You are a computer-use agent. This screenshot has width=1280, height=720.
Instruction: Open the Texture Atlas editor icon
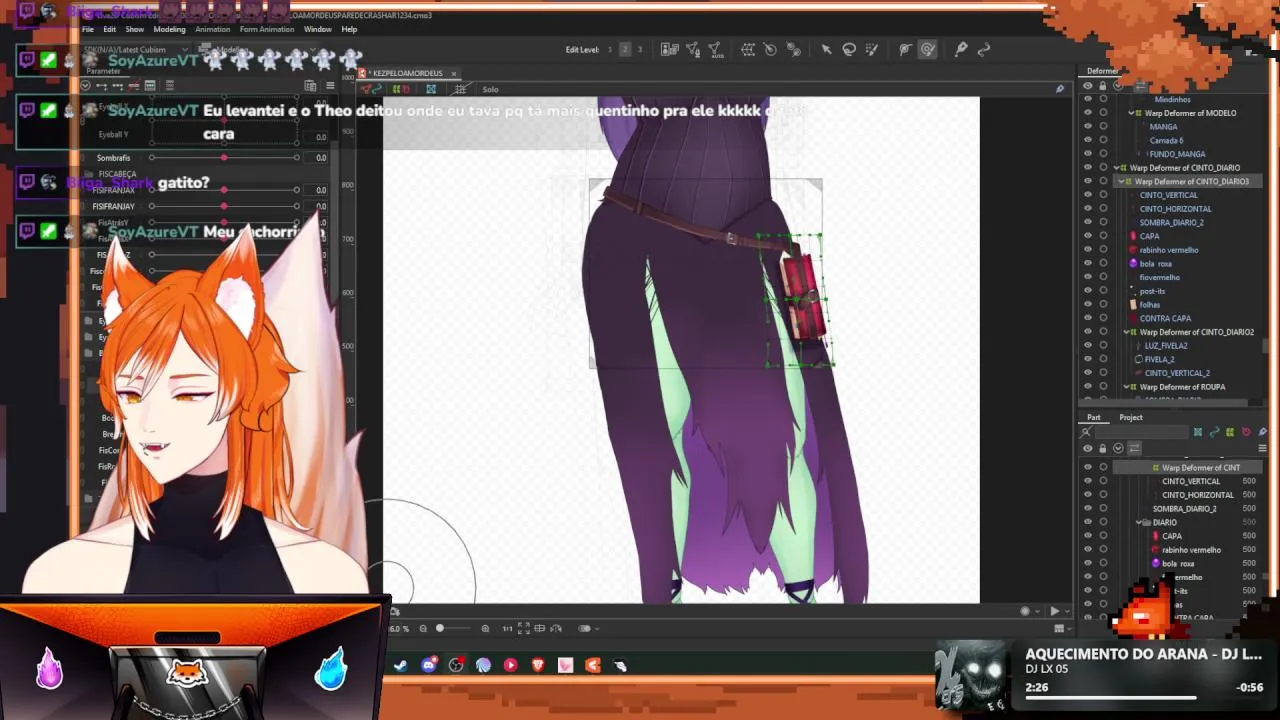click(669, 49)
